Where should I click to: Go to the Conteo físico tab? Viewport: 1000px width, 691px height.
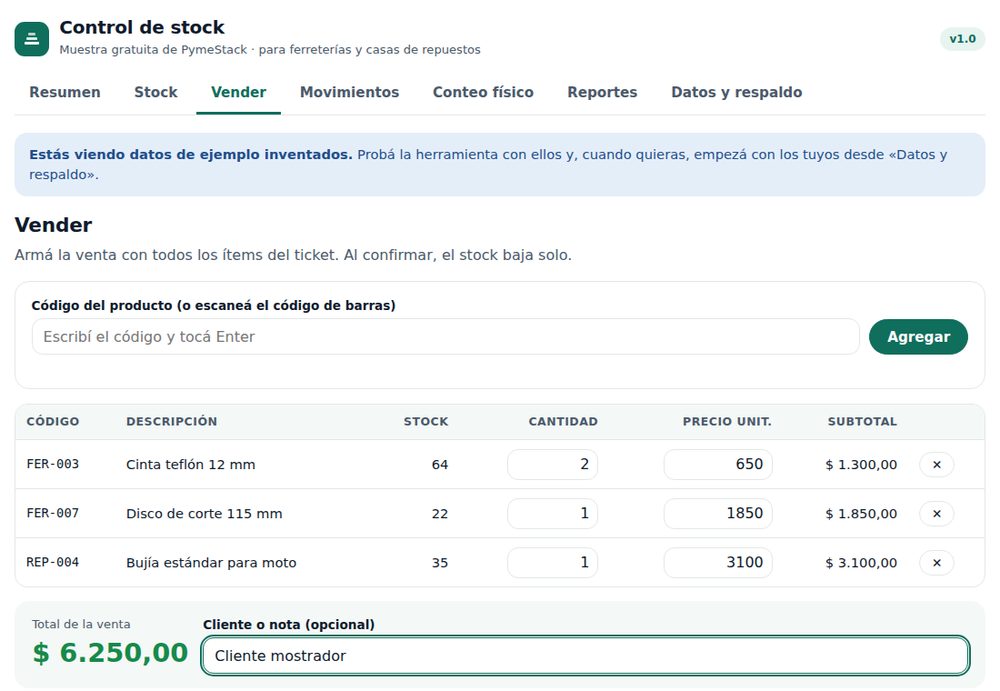click(483, 93)
